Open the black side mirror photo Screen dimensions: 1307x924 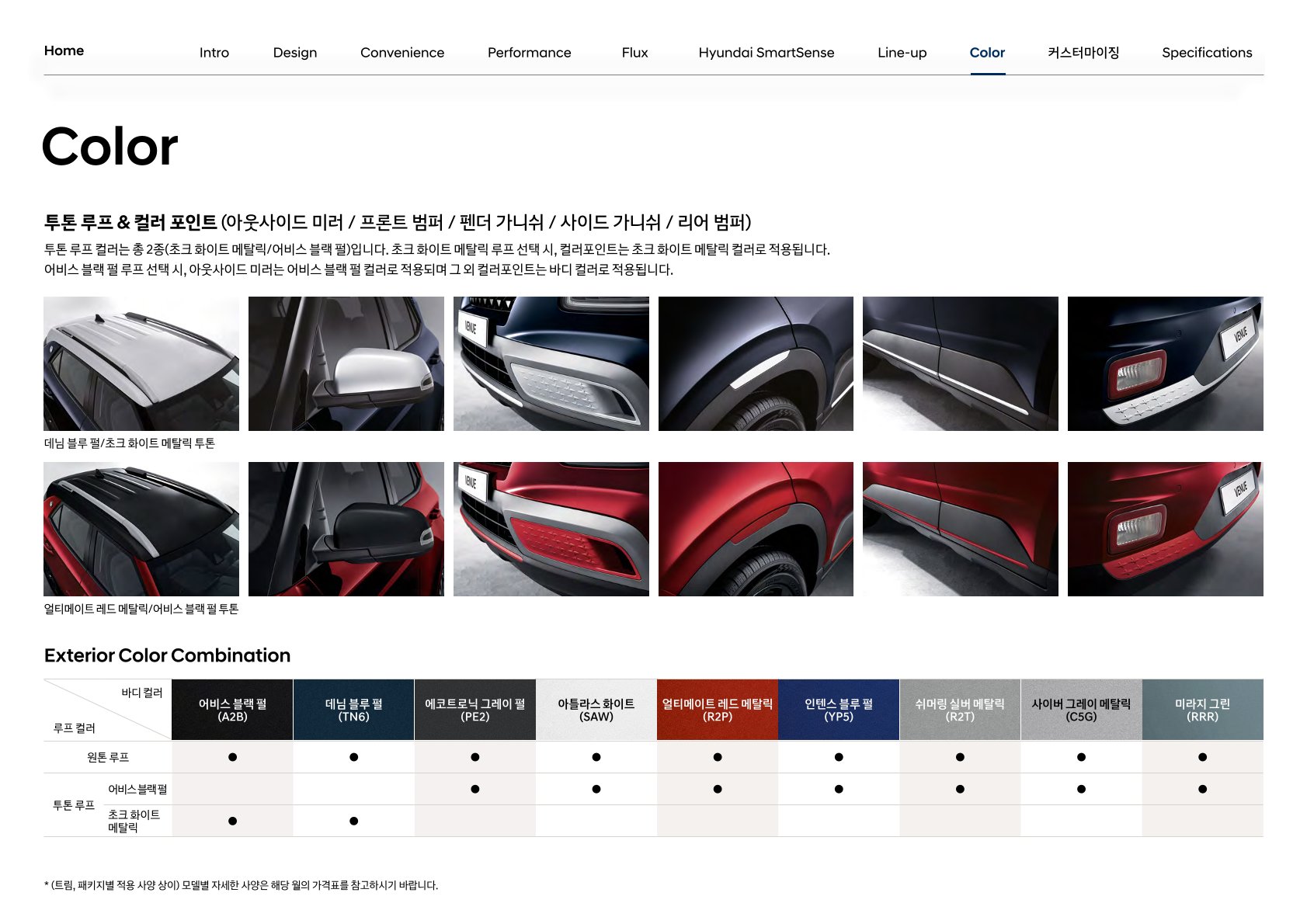click(x=346, y=529)
